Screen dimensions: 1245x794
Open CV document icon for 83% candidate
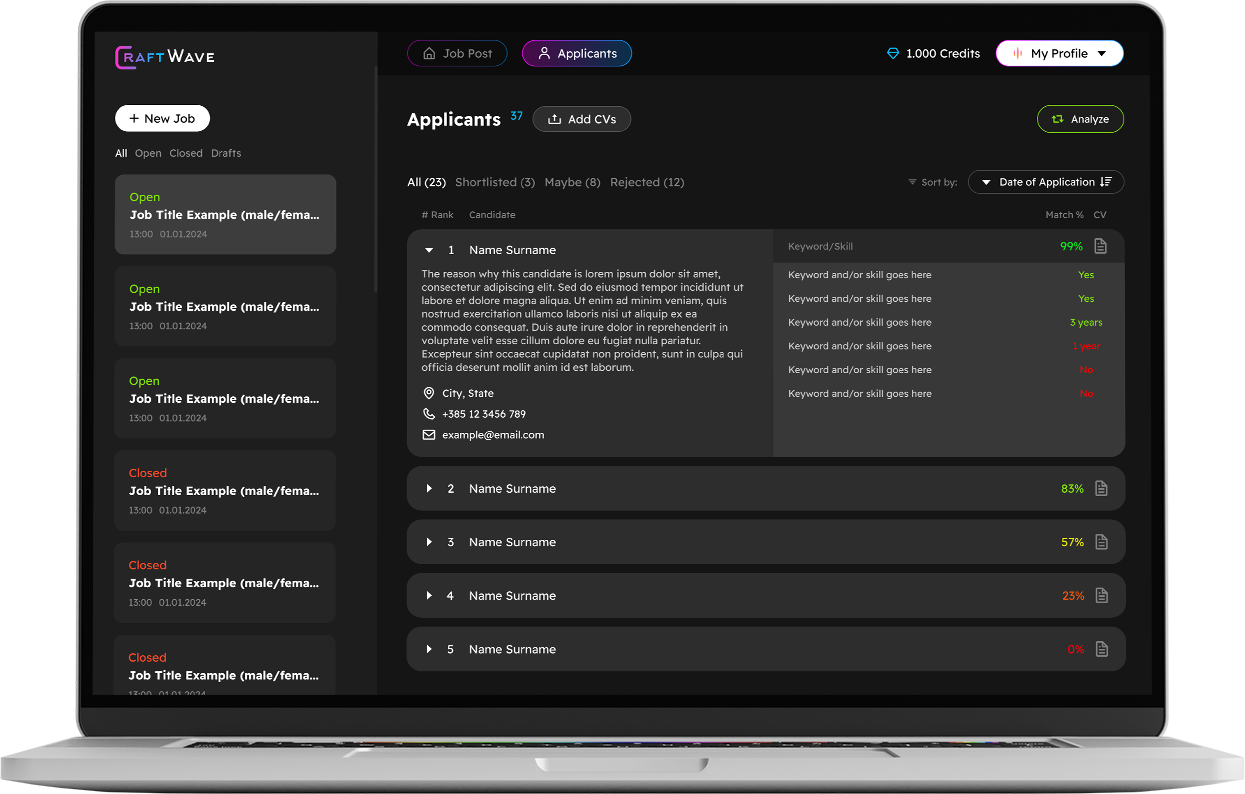pos(1101,489)
